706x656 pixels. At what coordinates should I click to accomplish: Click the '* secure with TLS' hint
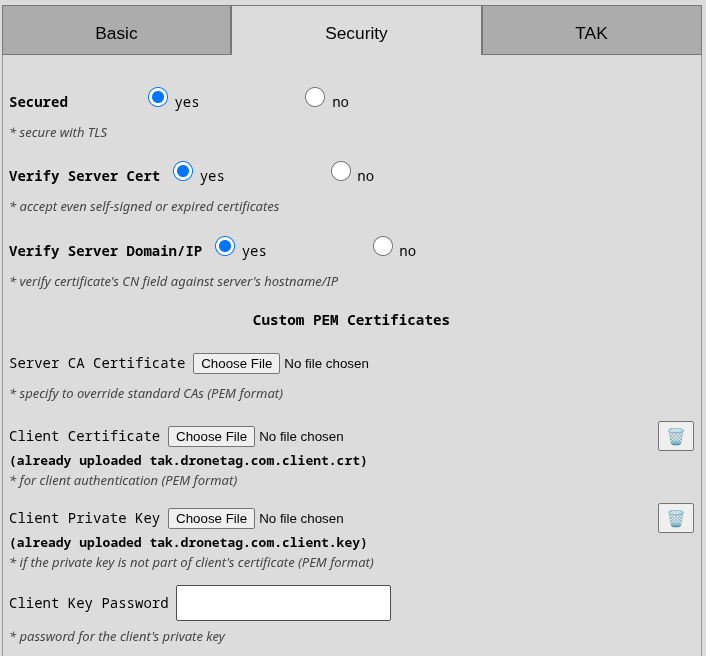tap(58, 132)
